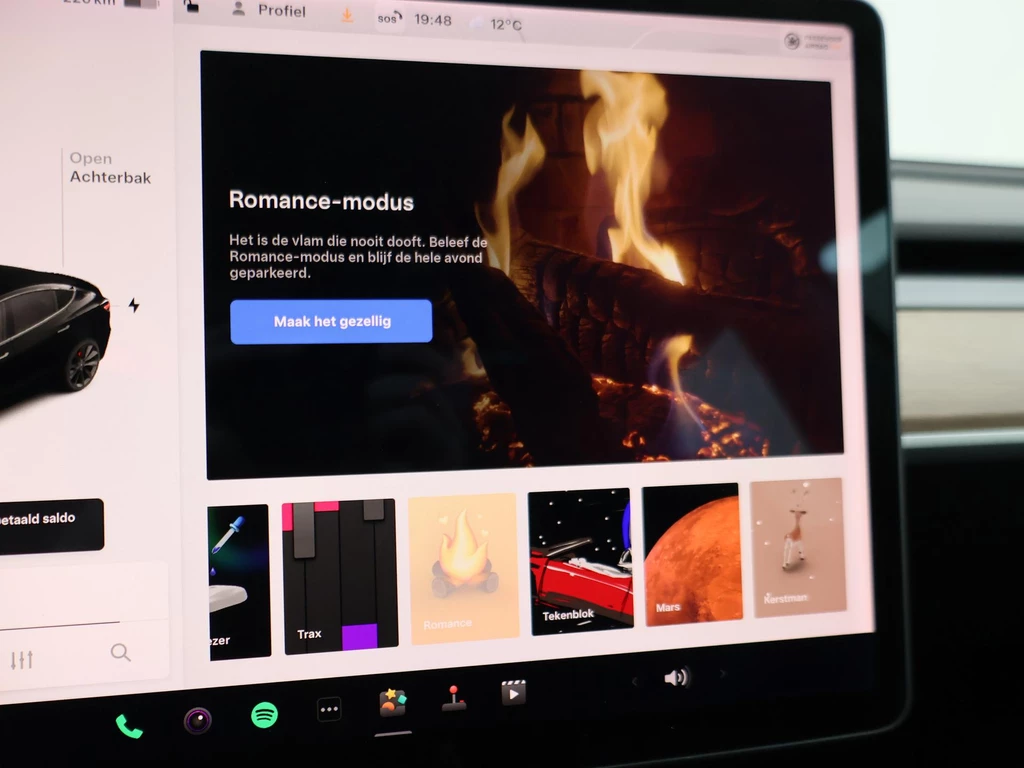The height and width of the screenshot is (768, 1024).
Task: Open the Arcade joystick icon
Action: click(454, 698)
